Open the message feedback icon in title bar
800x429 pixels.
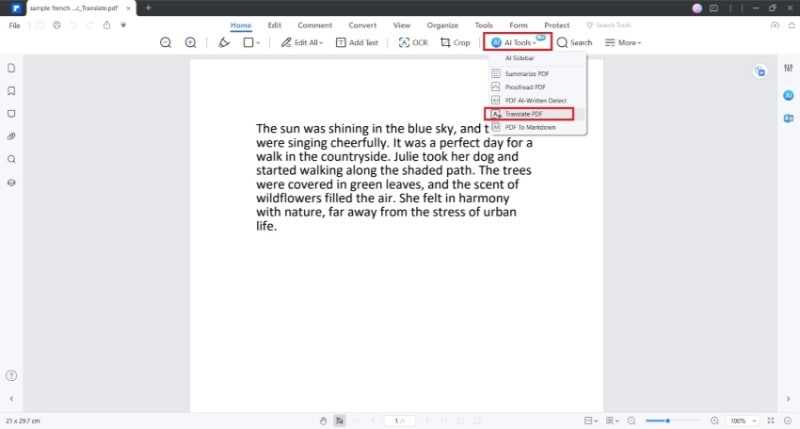click(x=714, y=8)
